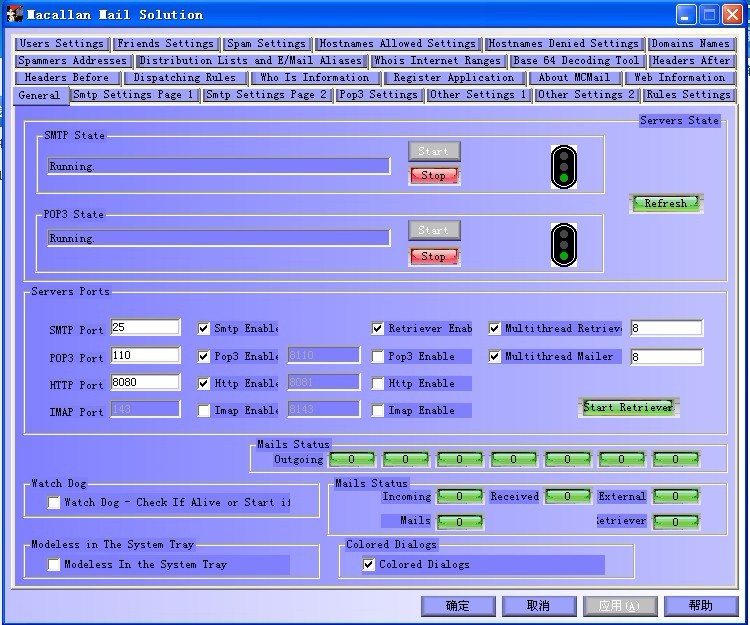Click the SMTP state traffic light icon
Screen dimensions: 750x625
pyautogui.click(x=563, y=167)
